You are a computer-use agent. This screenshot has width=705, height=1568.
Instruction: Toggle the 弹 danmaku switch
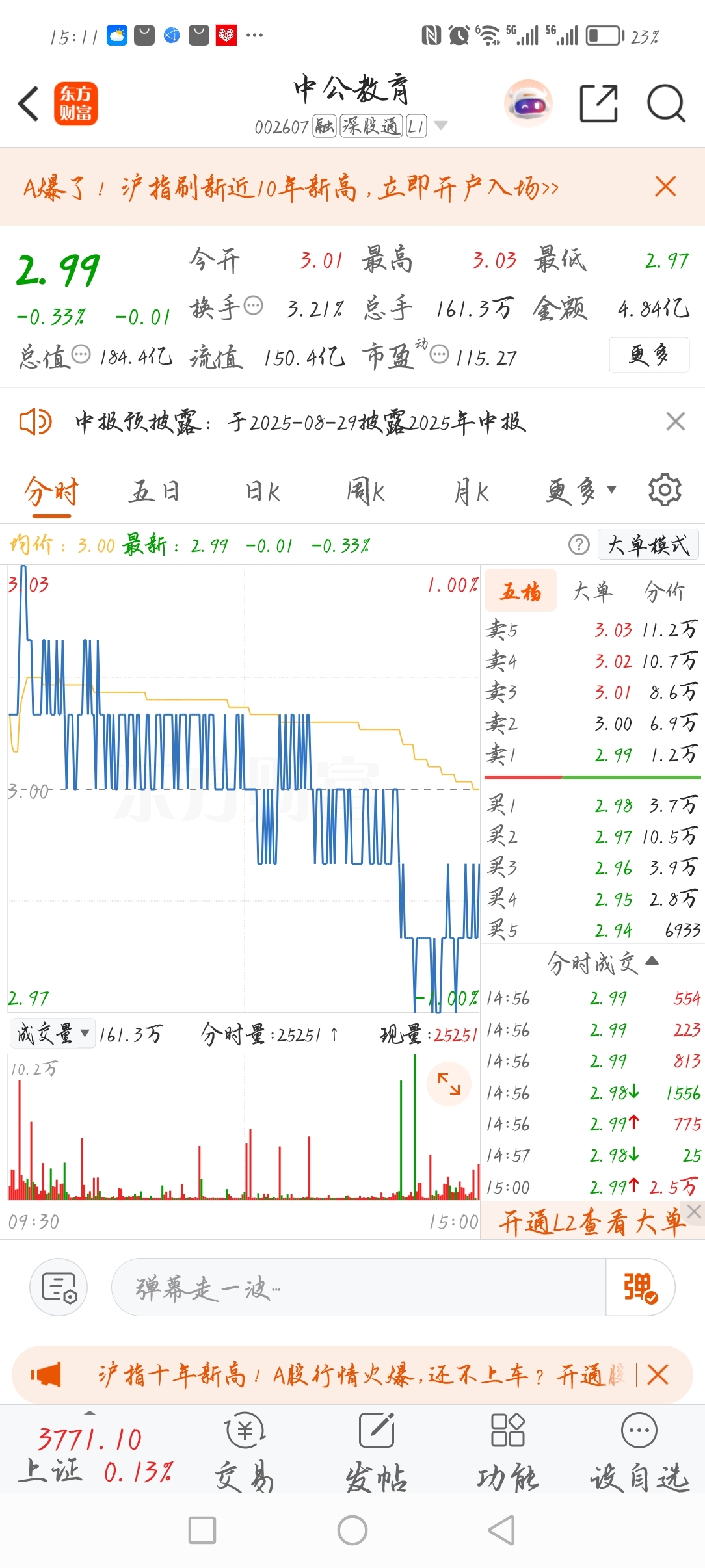coord(640,1287)
